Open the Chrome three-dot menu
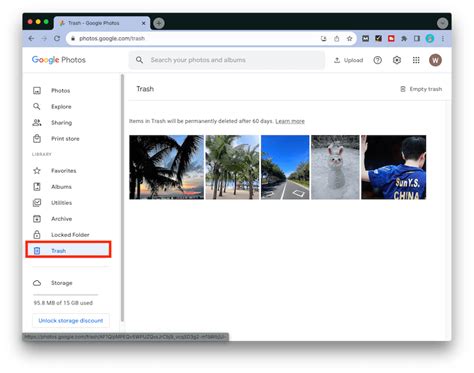The width and height of the screenshot is (474, 373). 443,38
